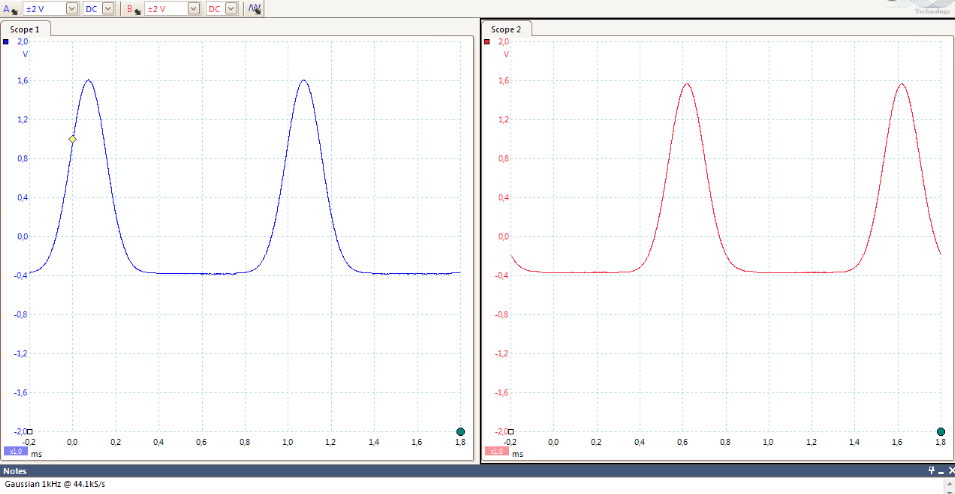The height and width of the screenshot is (494, 955).
Task: Click the 'ms' time unit label in Scope 1
Action: coord(36,454)
